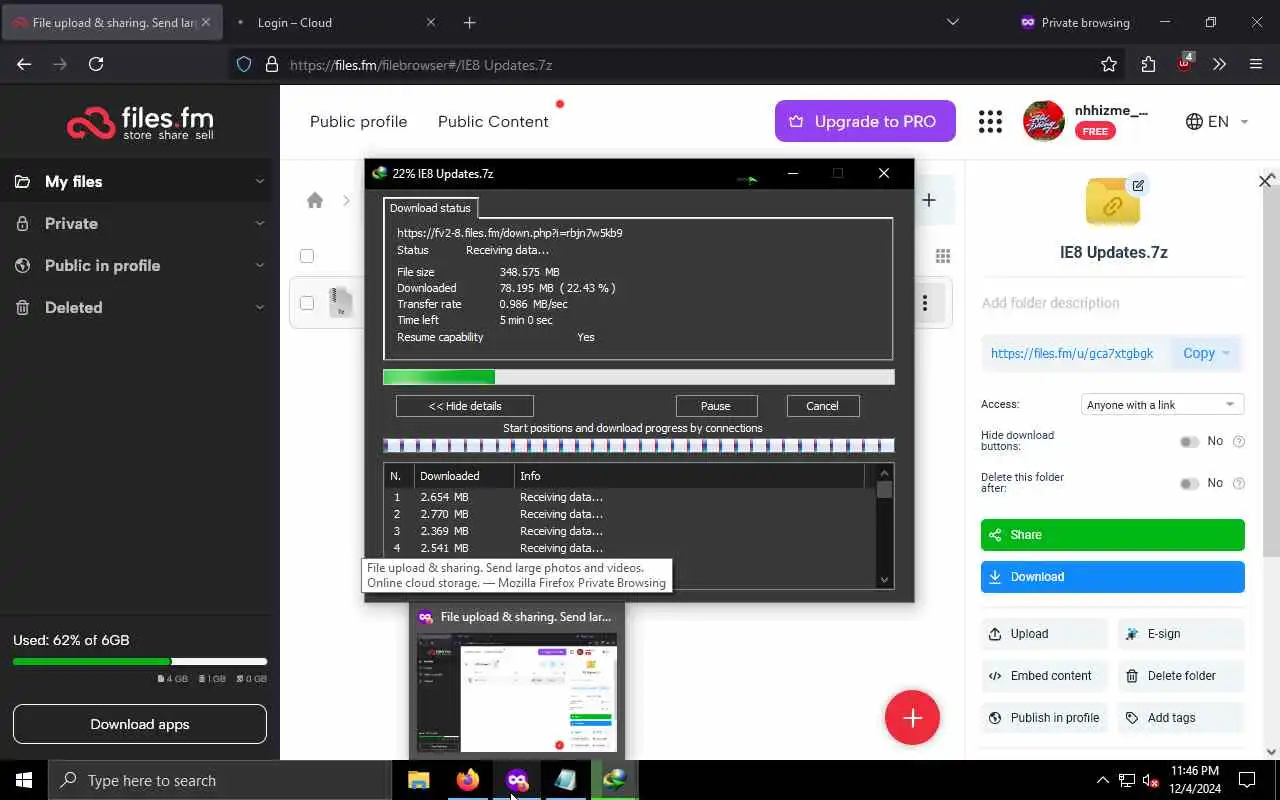Viewport: 1280px width, 800px height.
Task: Click help icon next to Hide download buttons
Action: point(1239,441)
